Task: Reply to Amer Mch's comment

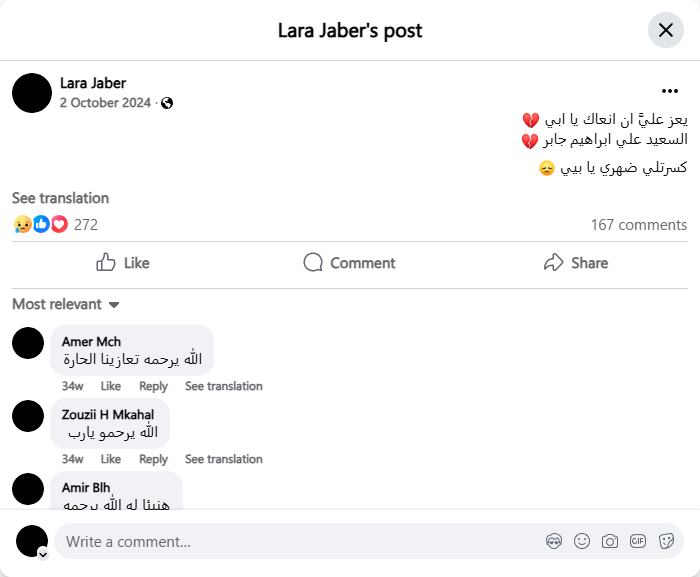Action: [153, 386]
